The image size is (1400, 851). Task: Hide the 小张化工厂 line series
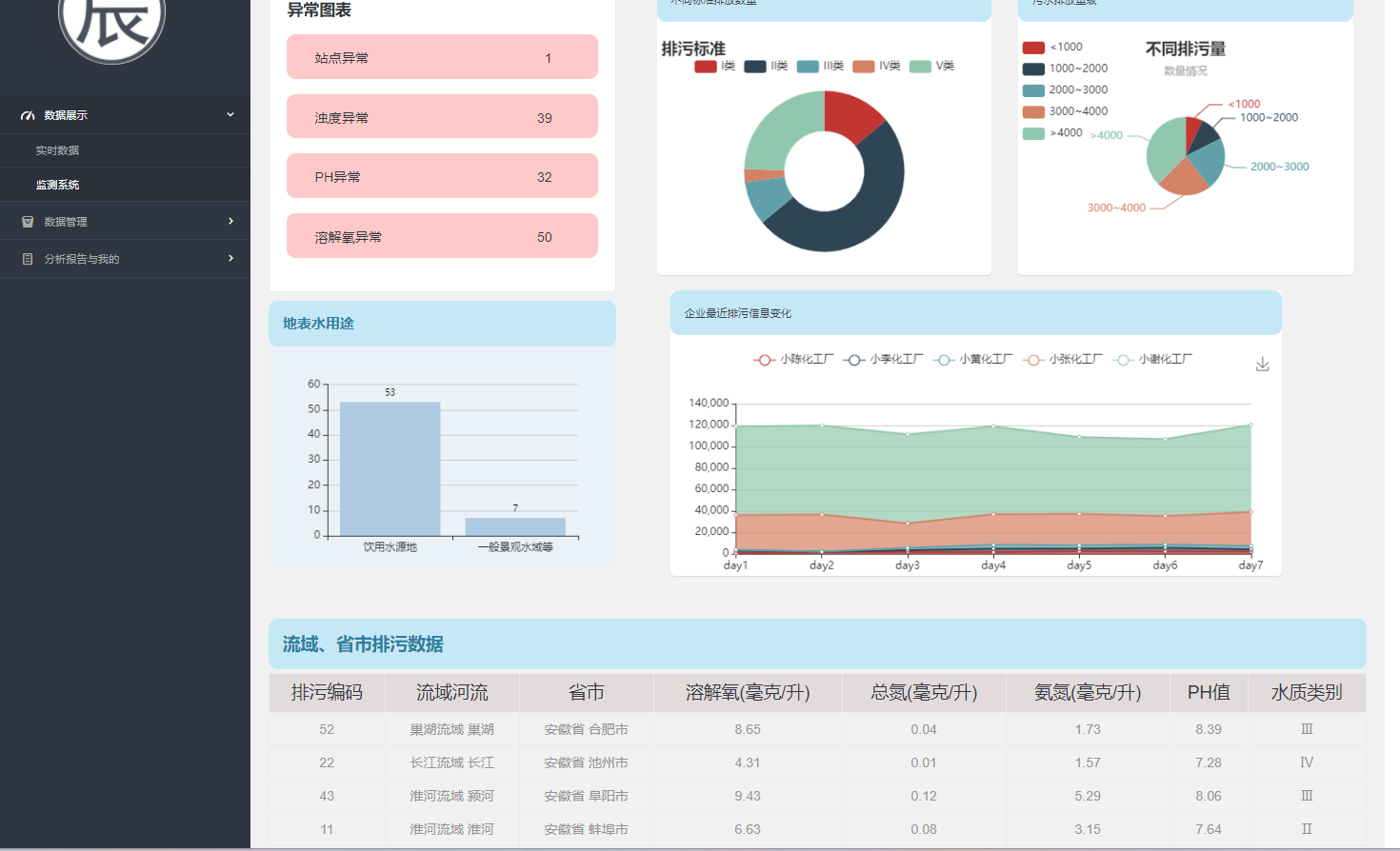1062,360
